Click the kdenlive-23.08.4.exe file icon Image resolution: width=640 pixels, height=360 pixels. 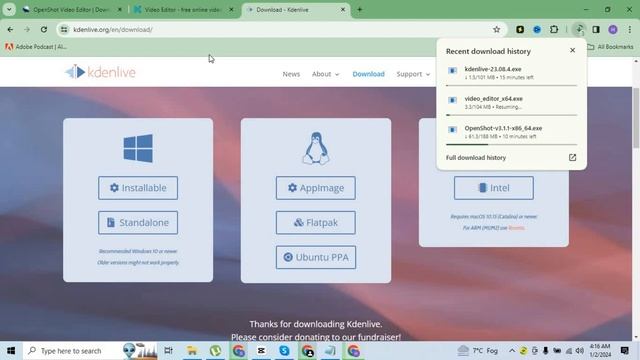point(452,71)
